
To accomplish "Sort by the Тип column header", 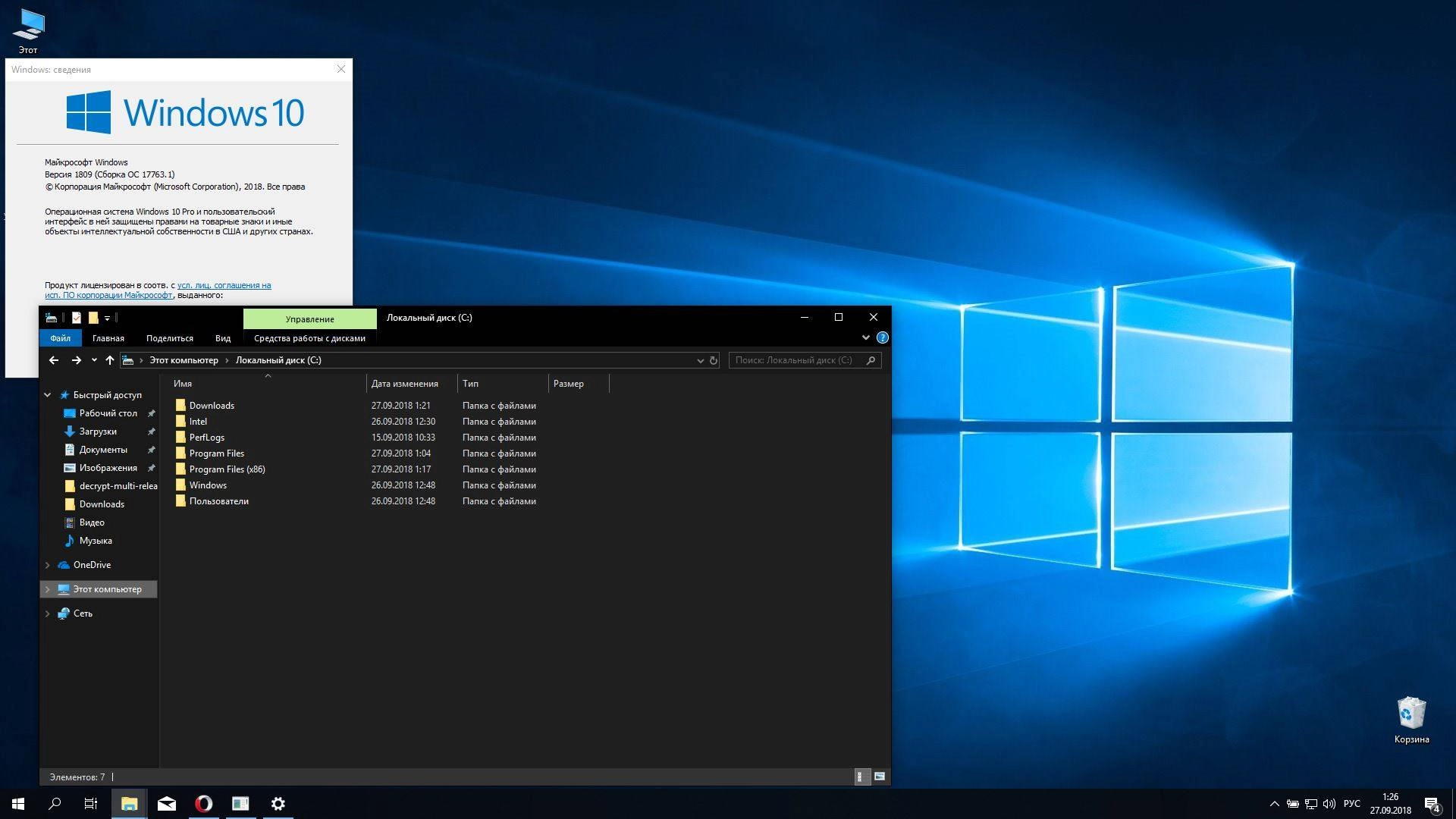I will click(x=503, y=384).
